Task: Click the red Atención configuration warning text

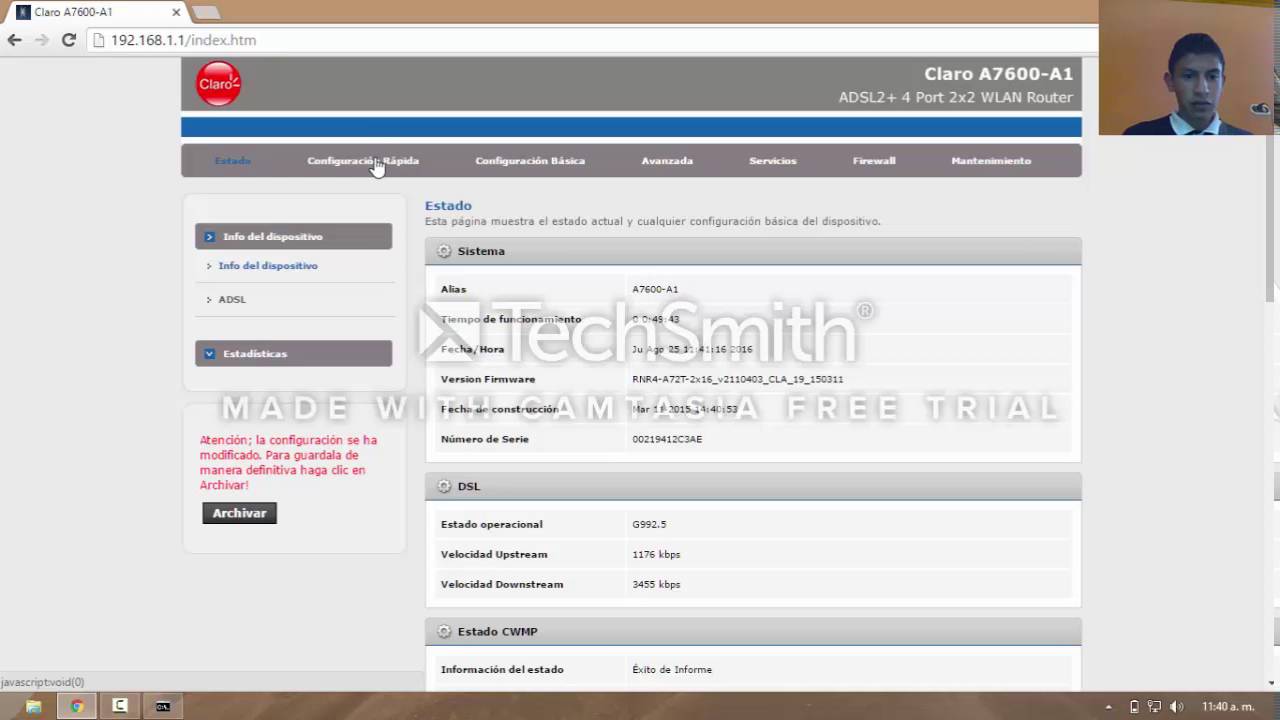Action: (x=289, y=462)
